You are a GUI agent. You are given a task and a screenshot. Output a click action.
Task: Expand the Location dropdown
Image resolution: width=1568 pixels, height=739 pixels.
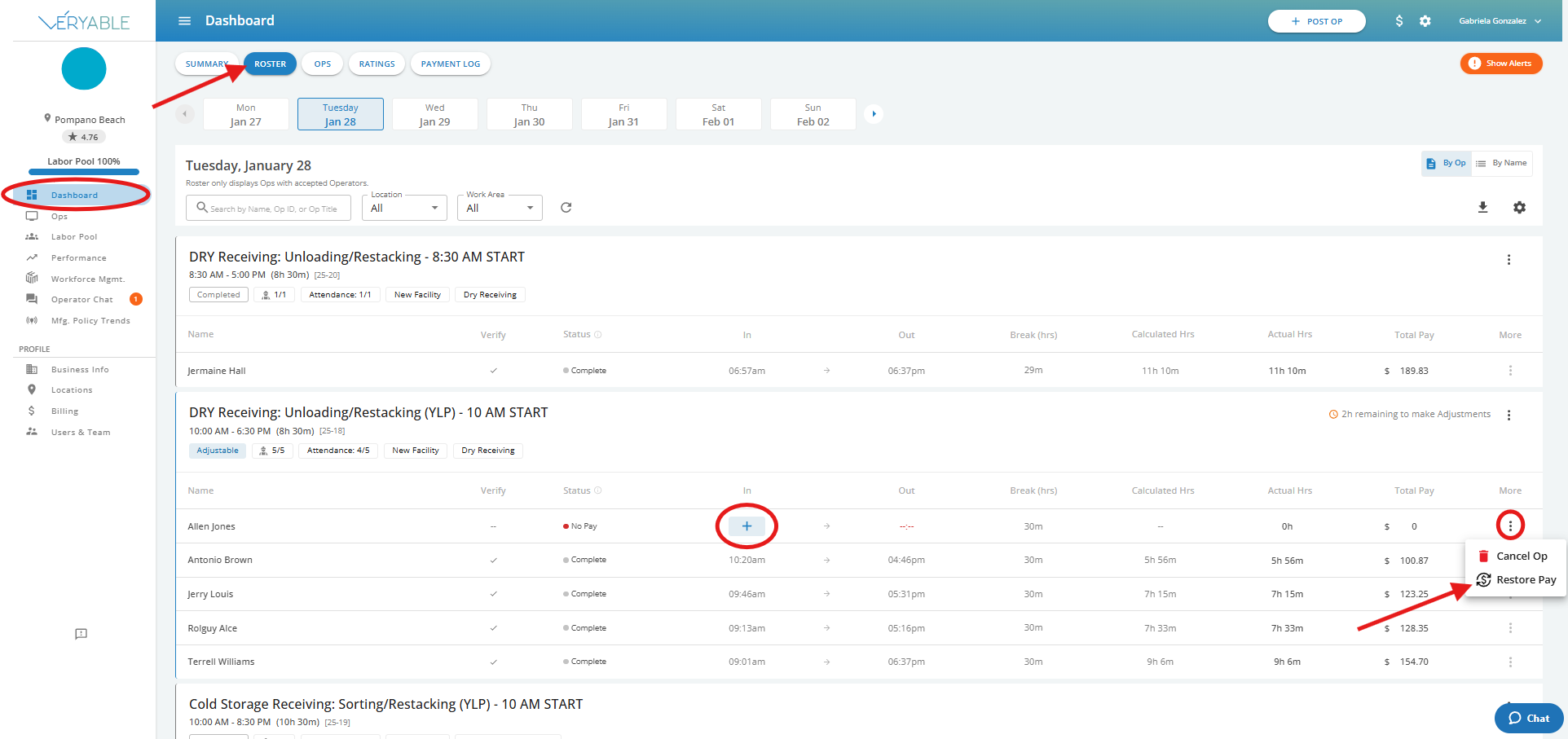404,208
